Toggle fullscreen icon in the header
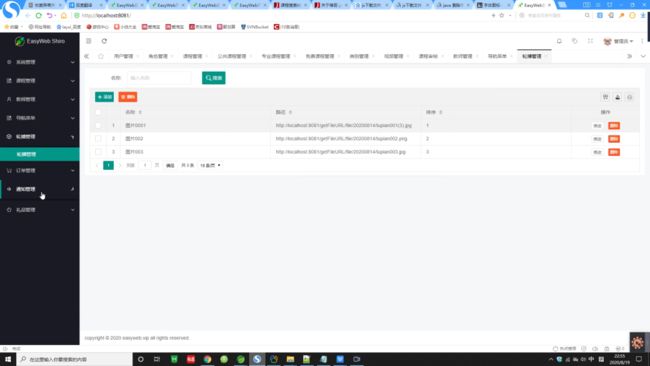Image resolution: width=650 pixels, height=366 pixels. point(590,41)
